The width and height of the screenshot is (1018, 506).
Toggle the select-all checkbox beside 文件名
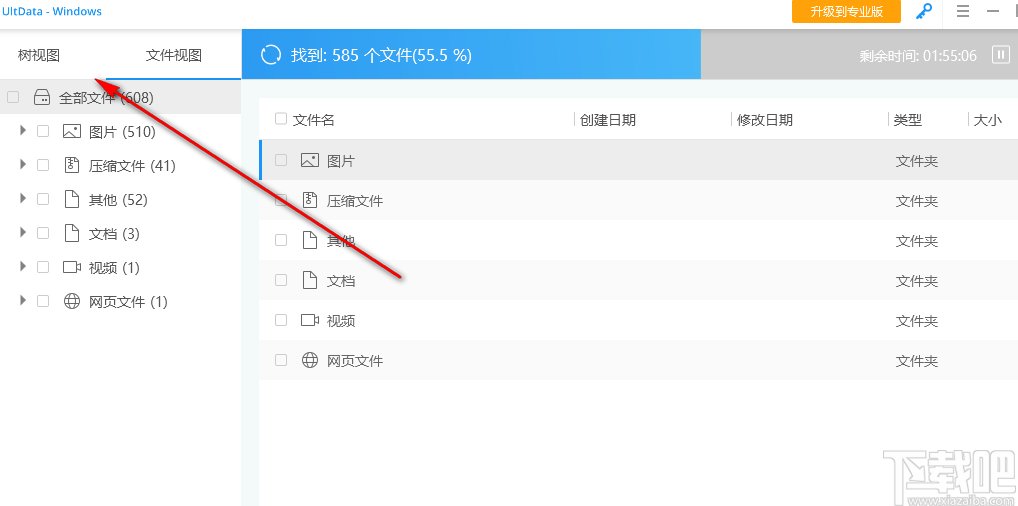click(x=280, y=118)
